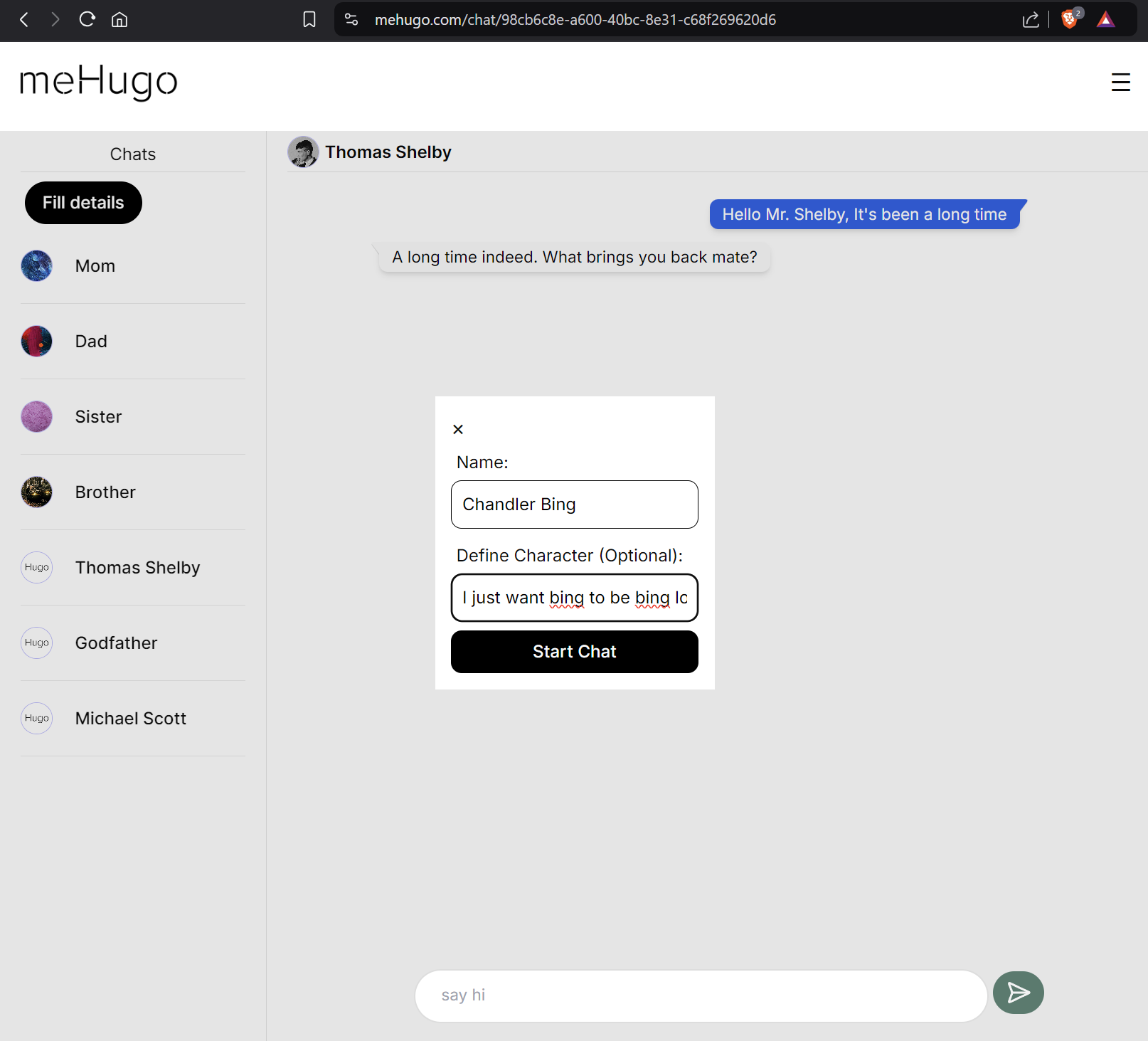Click the Thomas Shelby chat header name
This screenshot has width=1148, height=1041.
click(388, 152)
